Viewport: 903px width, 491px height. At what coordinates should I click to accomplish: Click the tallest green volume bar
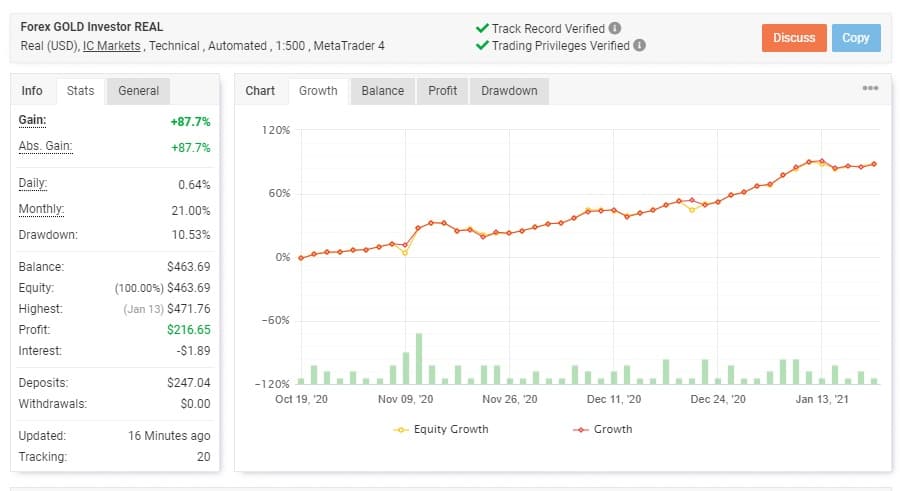tap(419, 359)
